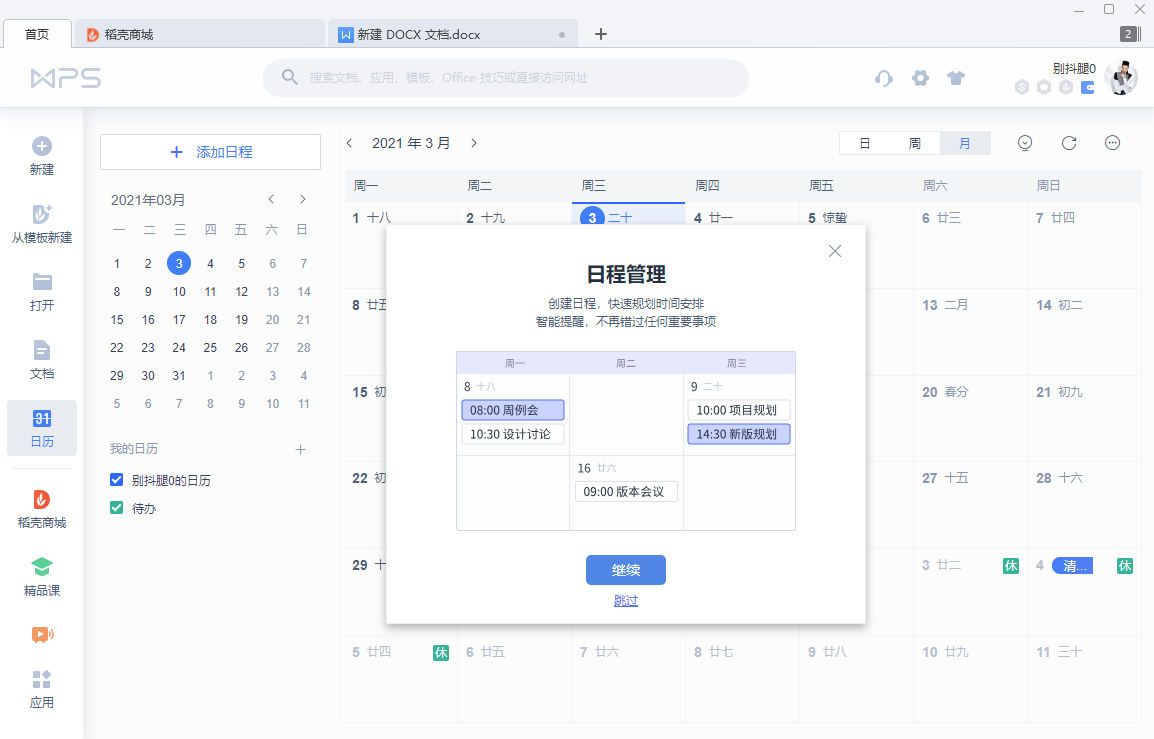Click the orange video broadcast sidebar icon
The height and width of the screenshot is (739, 1154).
pyautogui.click(x=42, y=634)
